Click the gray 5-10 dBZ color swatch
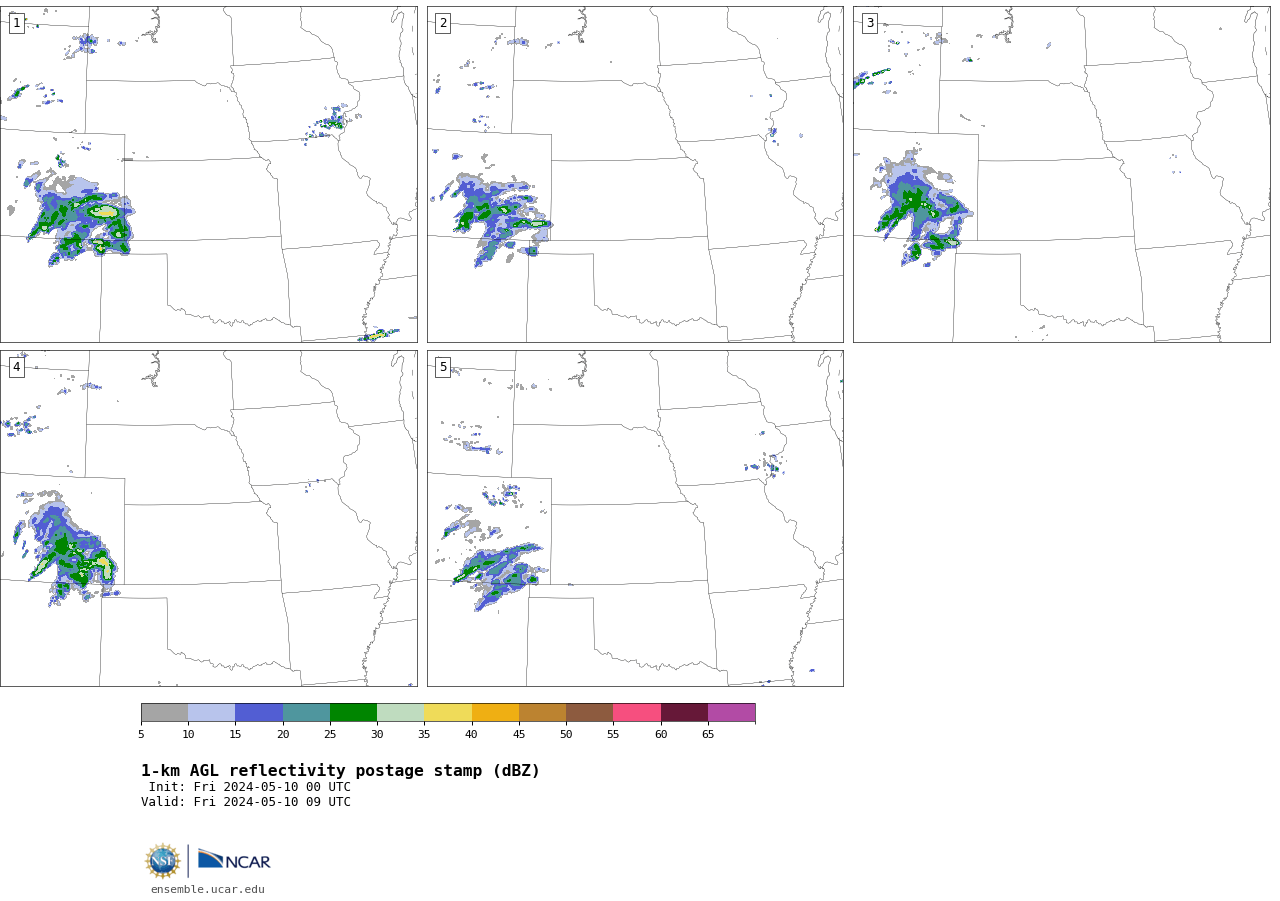This screenshot has height=901, width=1280. coord(164,713)
